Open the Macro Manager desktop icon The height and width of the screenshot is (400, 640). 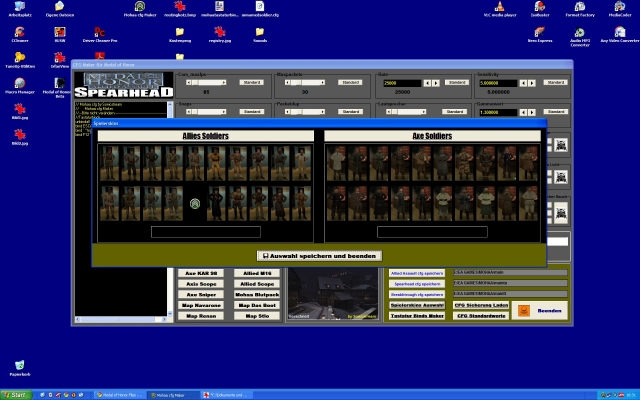(20, 86)
